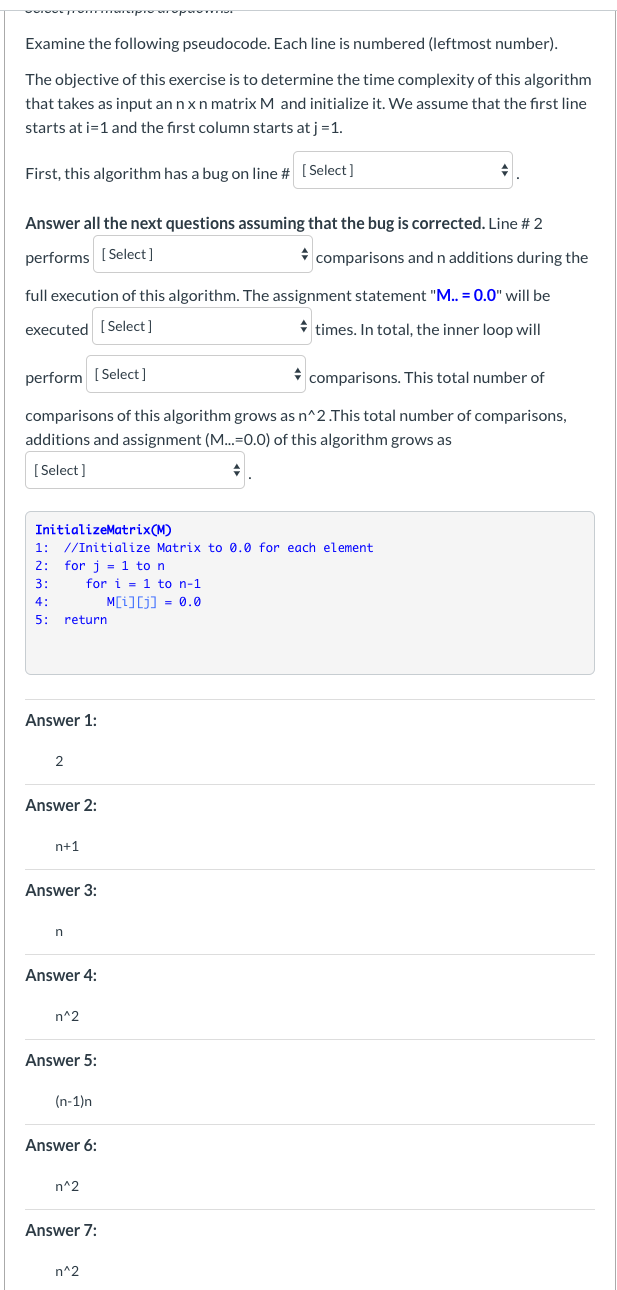Click the Answer 3 heading
This screenshot has width=617, height=1290.
click(60, 890)
